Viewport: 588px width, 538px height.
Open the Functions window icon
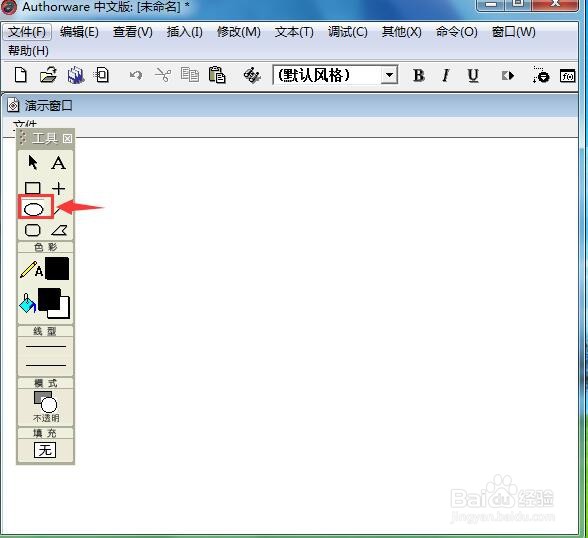coord(567,76)
